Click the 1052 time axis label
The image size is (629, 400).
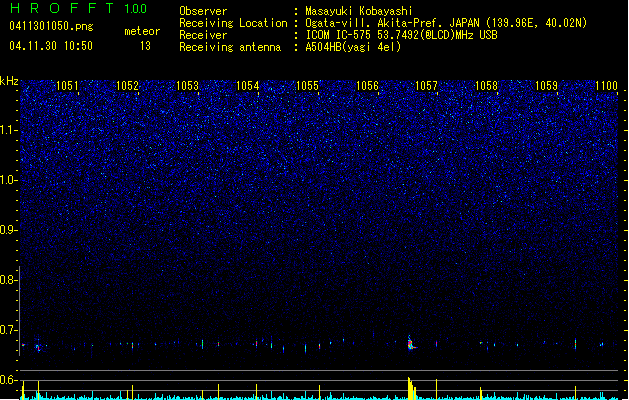click(127, 86)
